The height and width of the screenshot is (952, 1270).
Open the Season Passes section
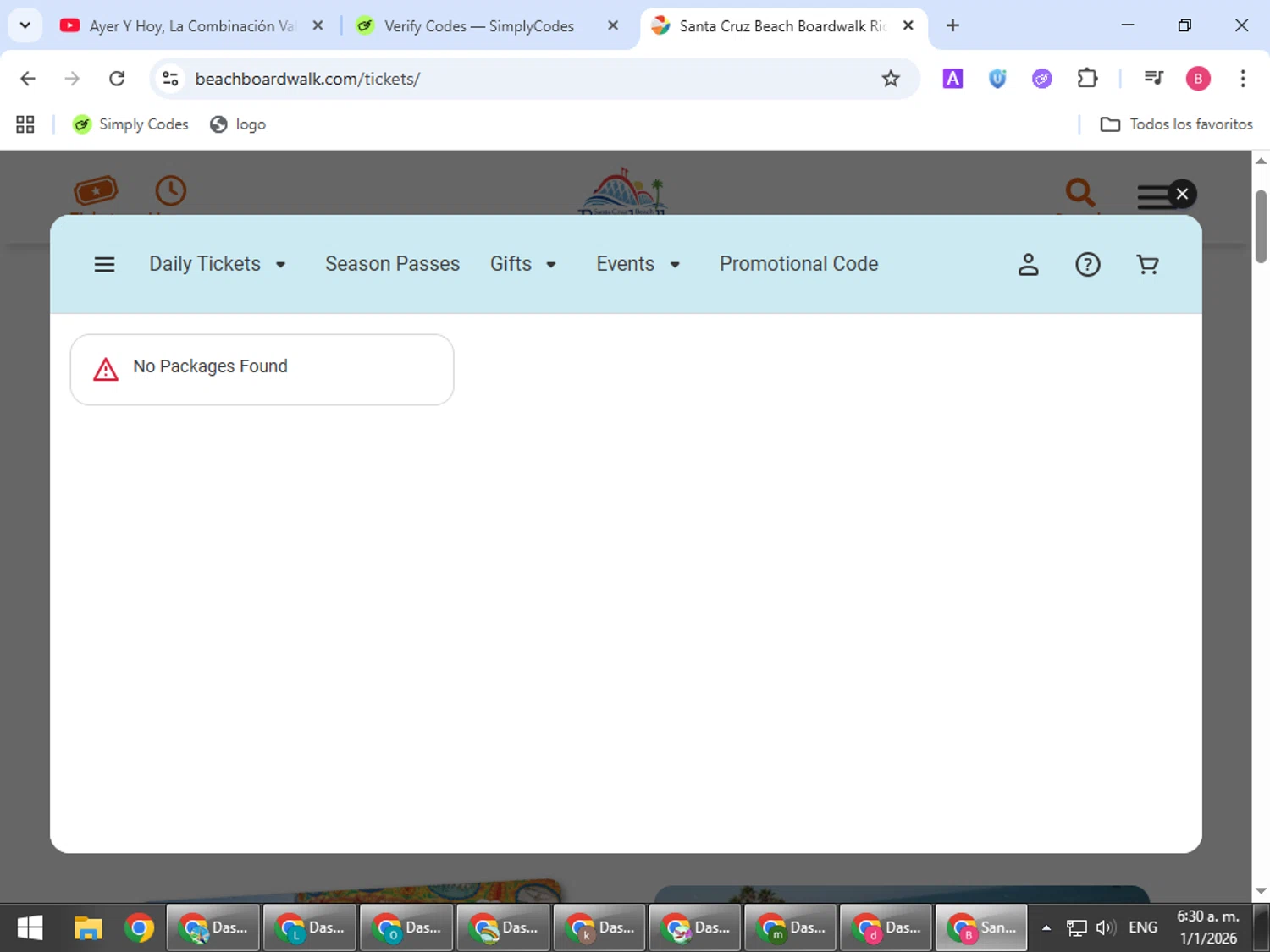[392, 264]
